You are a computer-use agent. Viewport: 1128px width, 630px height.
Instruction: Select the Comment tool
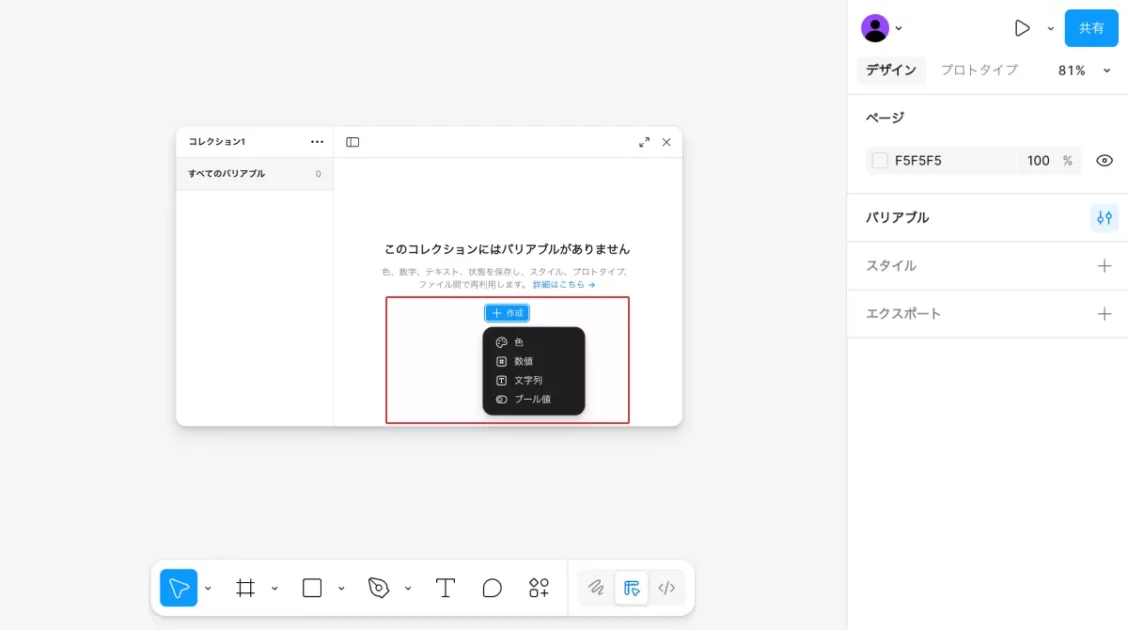tap(492, 588)
